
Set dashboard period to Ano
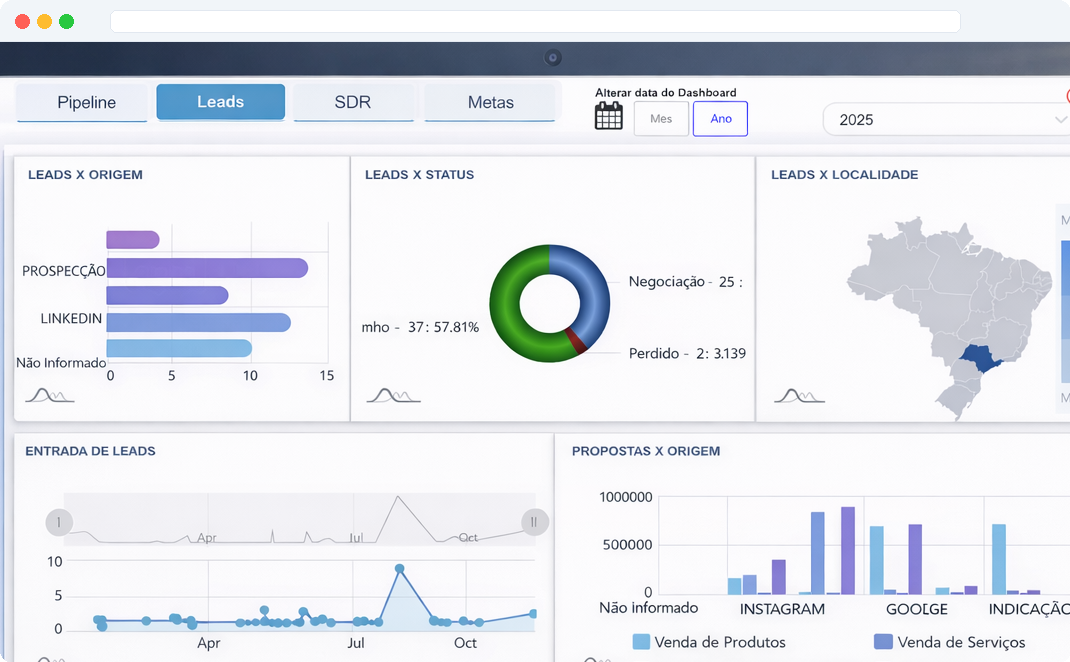[721, 119]
